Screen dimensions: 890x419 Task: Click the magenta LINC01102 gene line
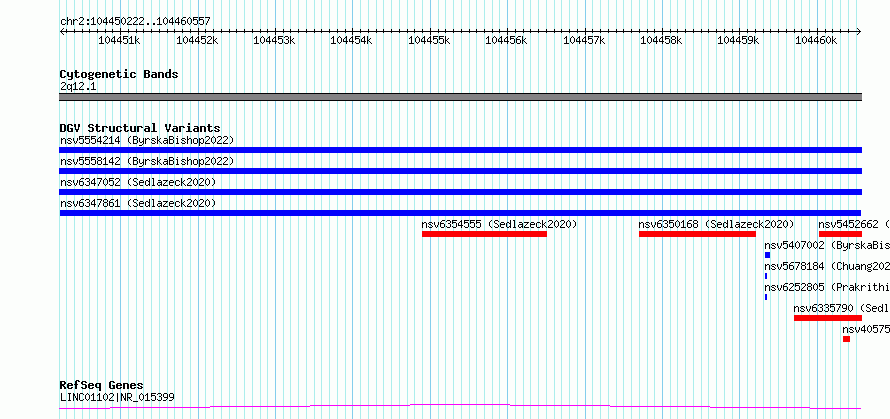(460, 406)
